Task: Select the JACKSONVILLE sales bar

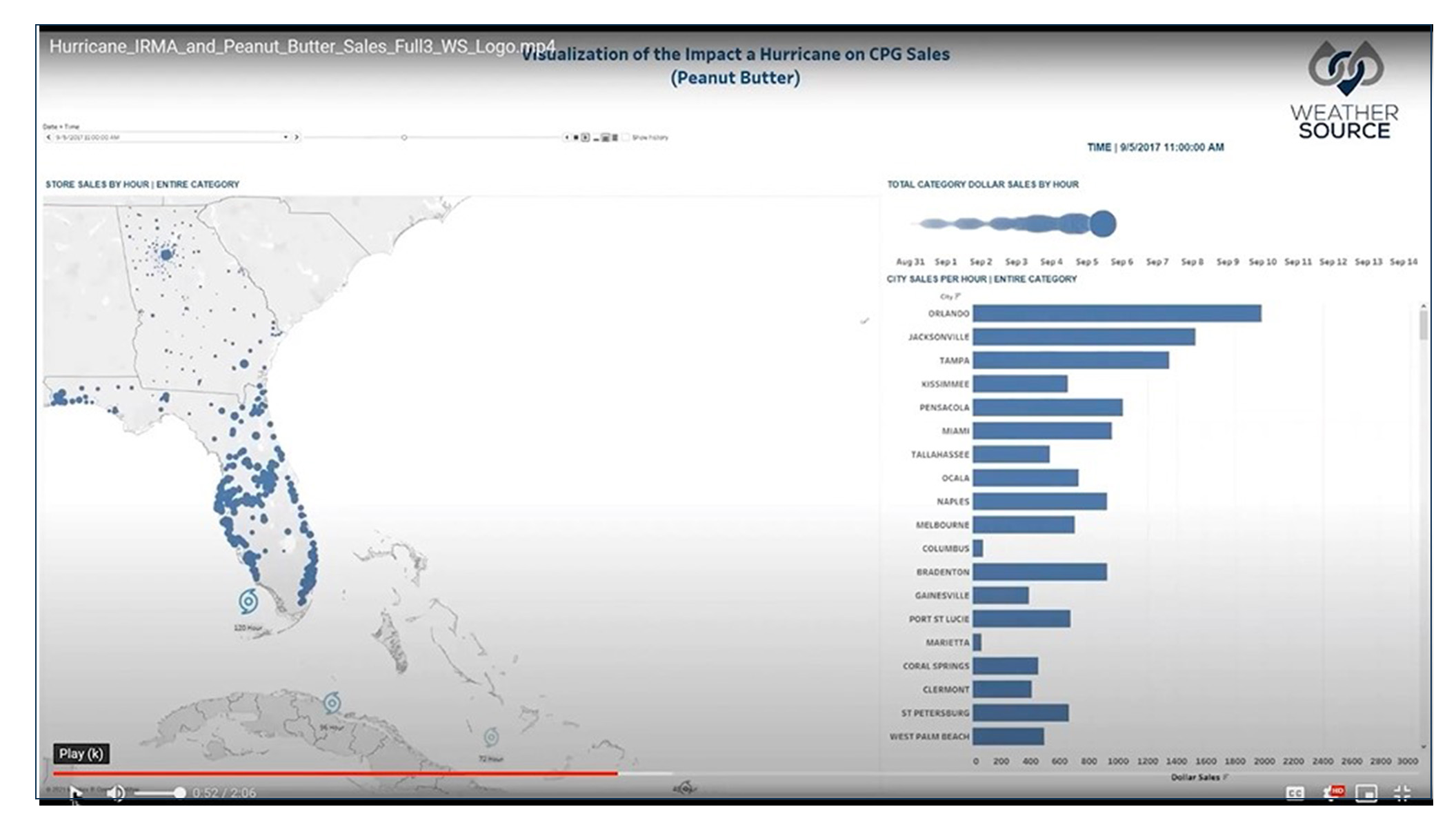Action: [x=1084, y=337]
